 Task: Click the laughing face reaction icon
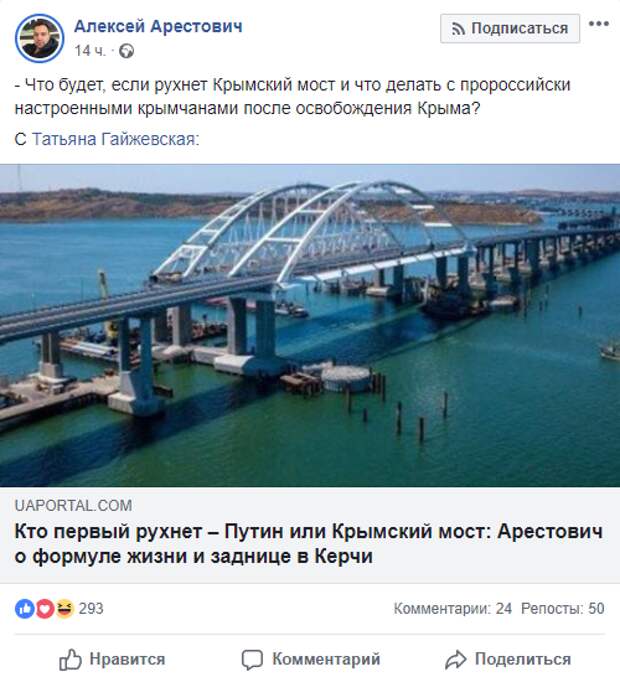64,608
